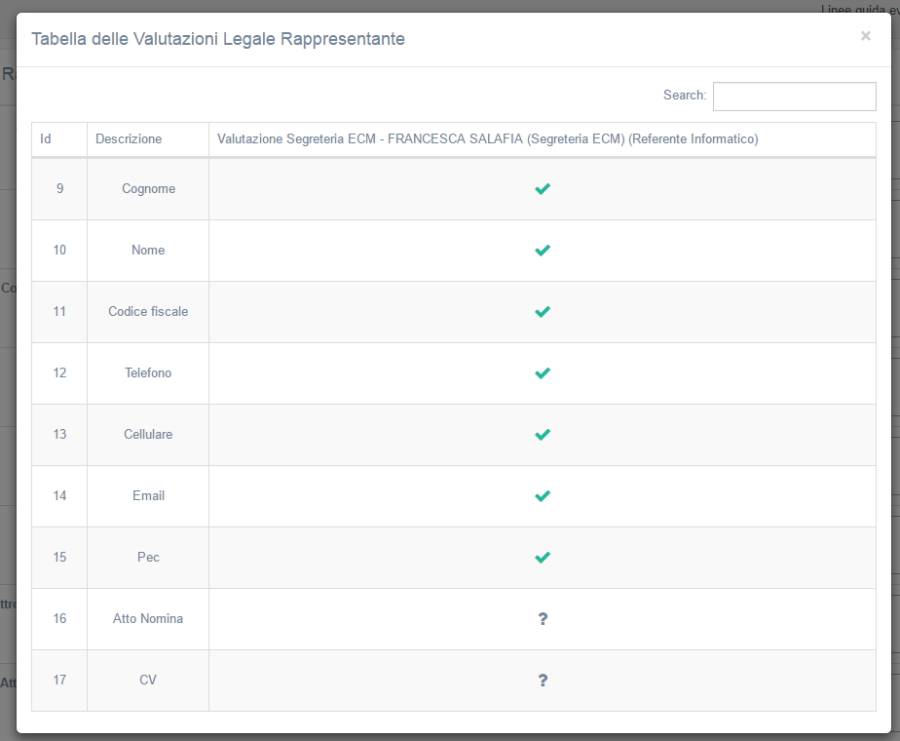The height and width of the screenshot is (741, 900).
Task: Click the Telefono row checkmark icon
Action: pyautogui.click(x=542, y=373)
